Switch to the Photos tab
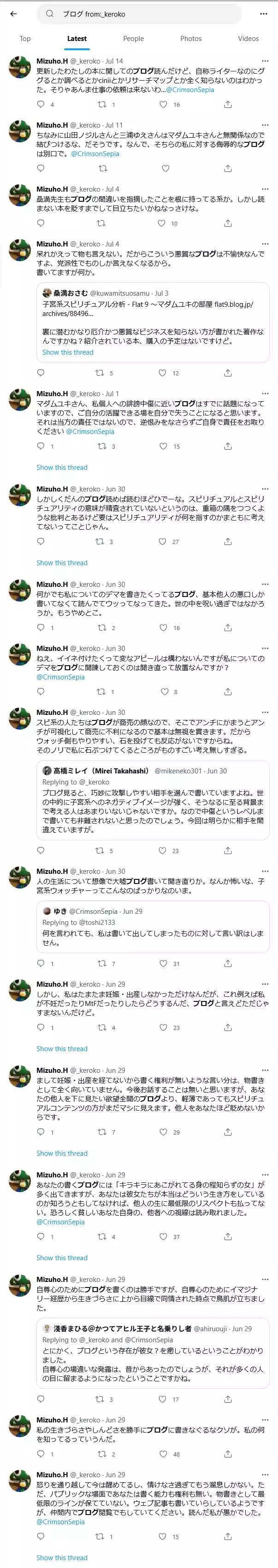This screenshot has height=1568, width=278. tap(191, 38)
